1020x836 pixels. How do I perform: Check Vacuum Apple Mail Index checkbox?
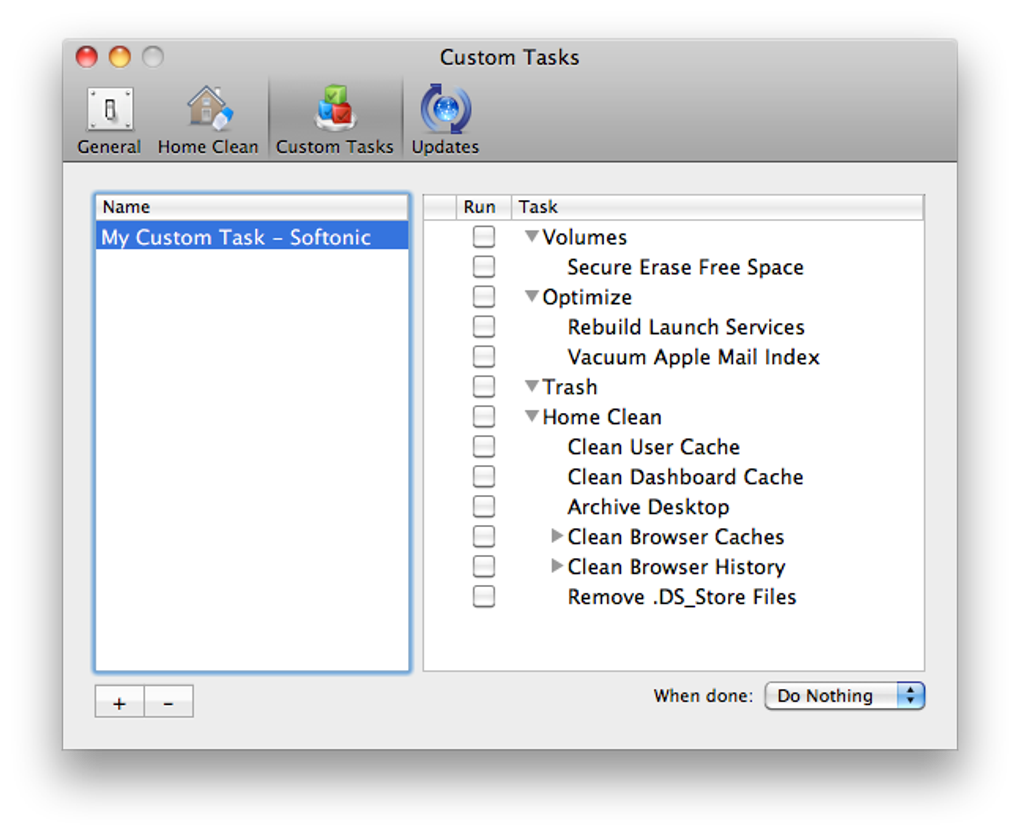(x=483, y=356)
